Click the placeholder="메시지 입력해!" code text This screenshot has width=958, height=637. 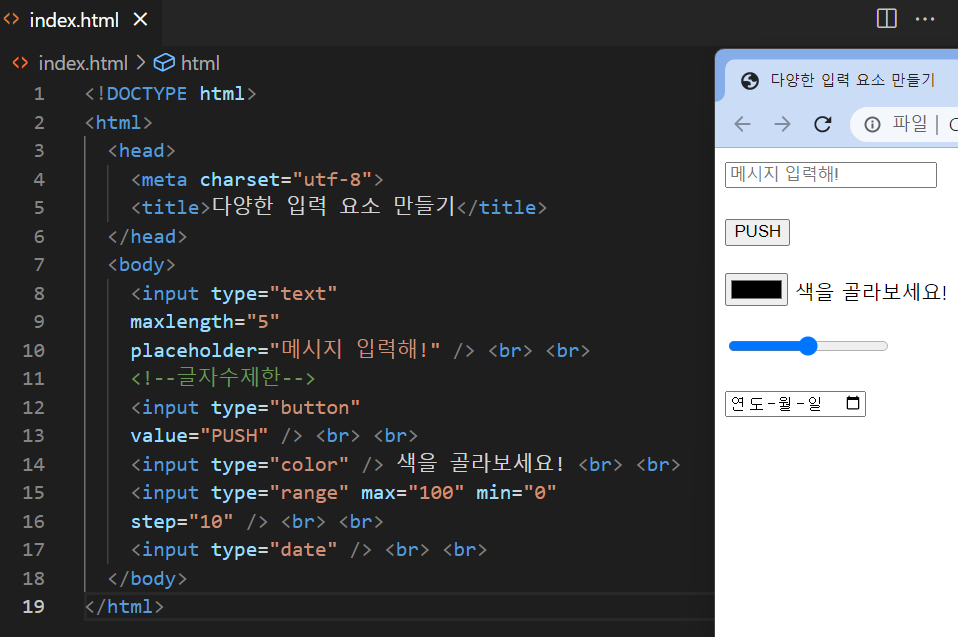click(285, 350)
